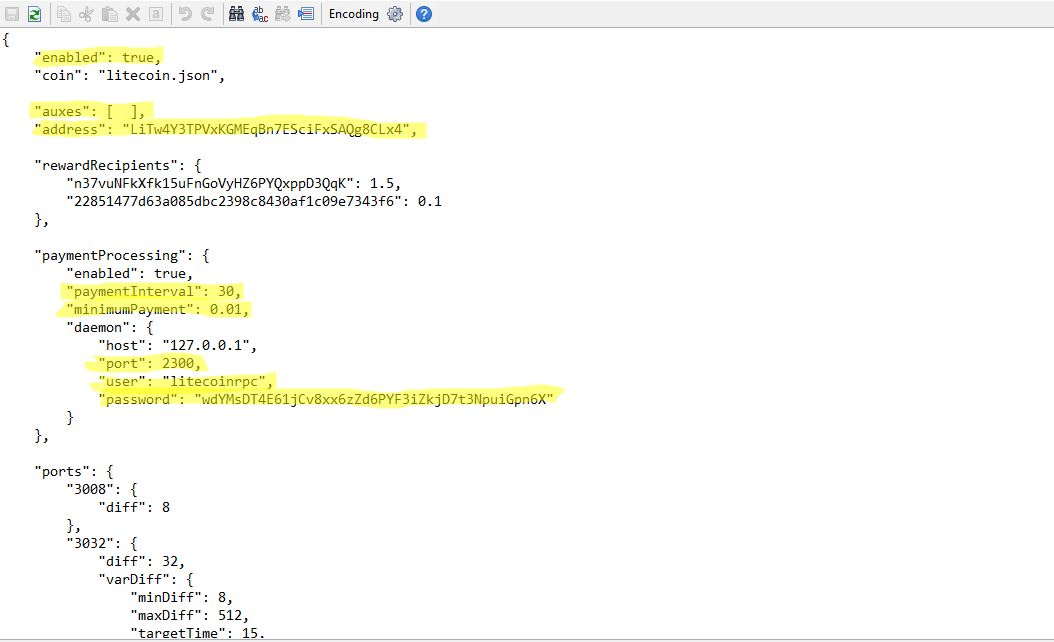Screen dimensions: 1054x642
Task: Click the "ports": { line
Action: 74,472
